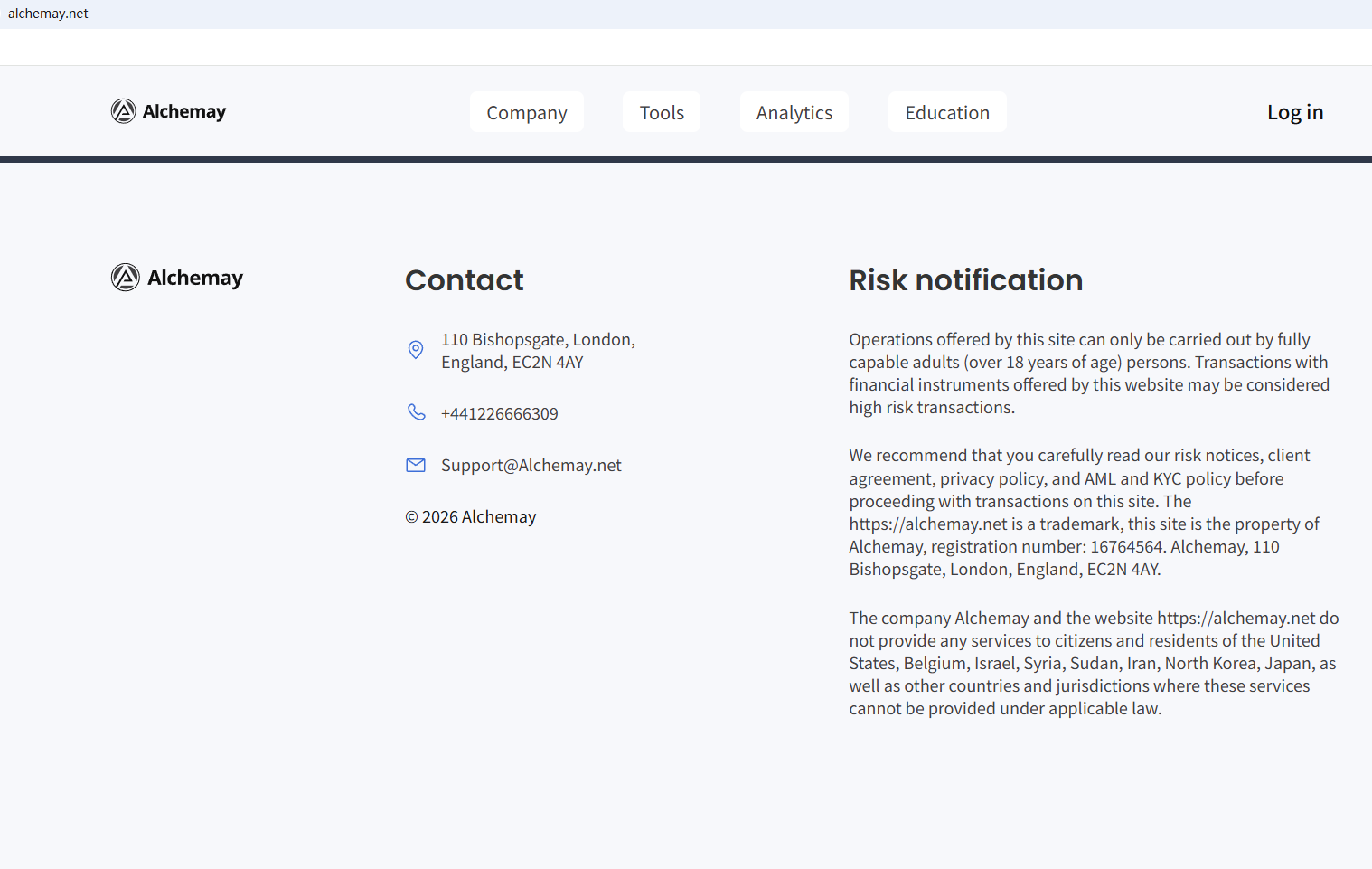Click the paragraph listing restricted countries
This screenshot has width=1372, height=869.
pos(1093,663)
